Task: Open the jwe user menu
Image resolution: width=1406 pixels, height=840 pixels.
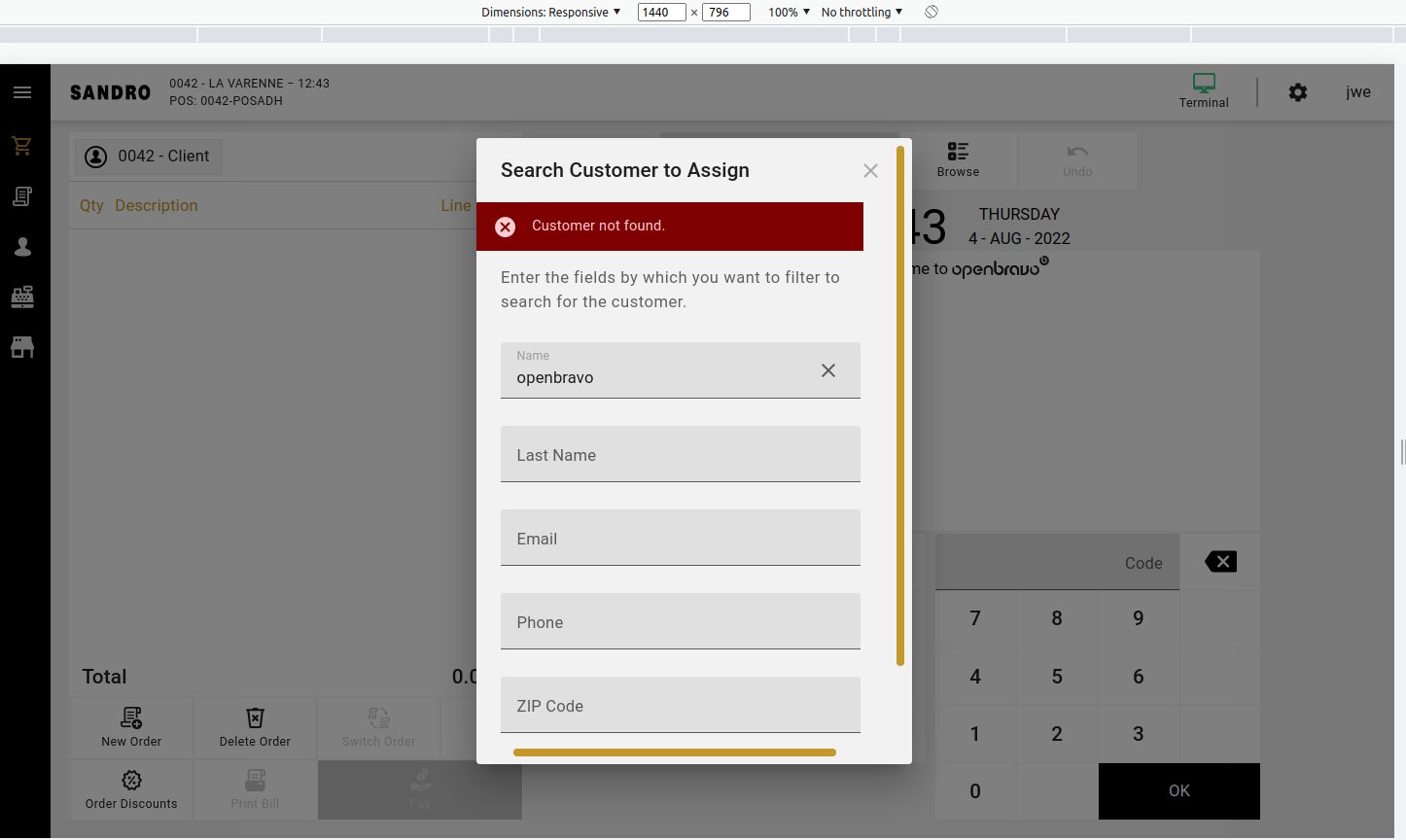Action: [x=1358, y=92]
